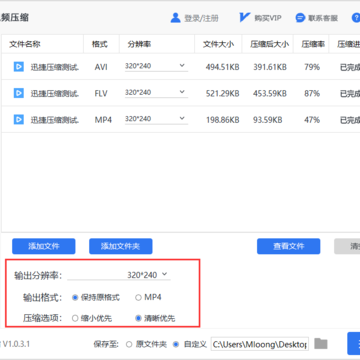This screenshot has width=360, height=360.
Task: Click the MP4 format cell in table
Action: point(103,120)
